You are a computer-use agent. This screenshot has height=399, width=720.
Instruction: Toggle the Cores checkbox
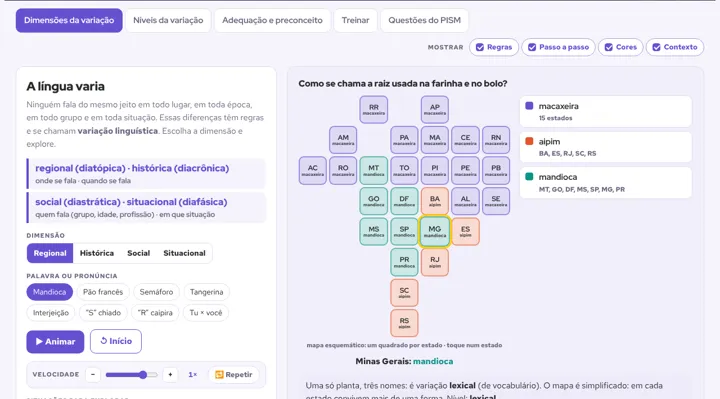point(620,47)
